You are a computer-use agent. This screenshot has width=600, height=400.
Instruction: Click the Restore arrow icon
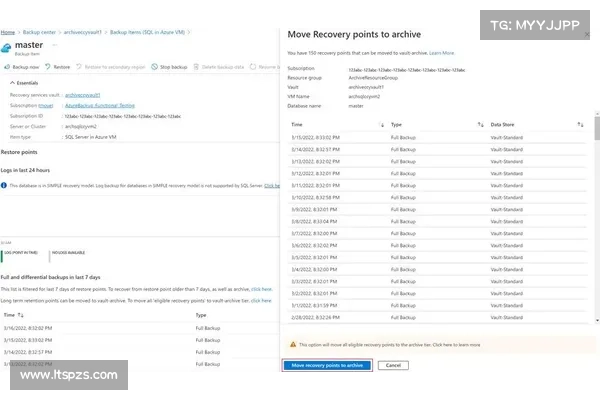point(48,67)
